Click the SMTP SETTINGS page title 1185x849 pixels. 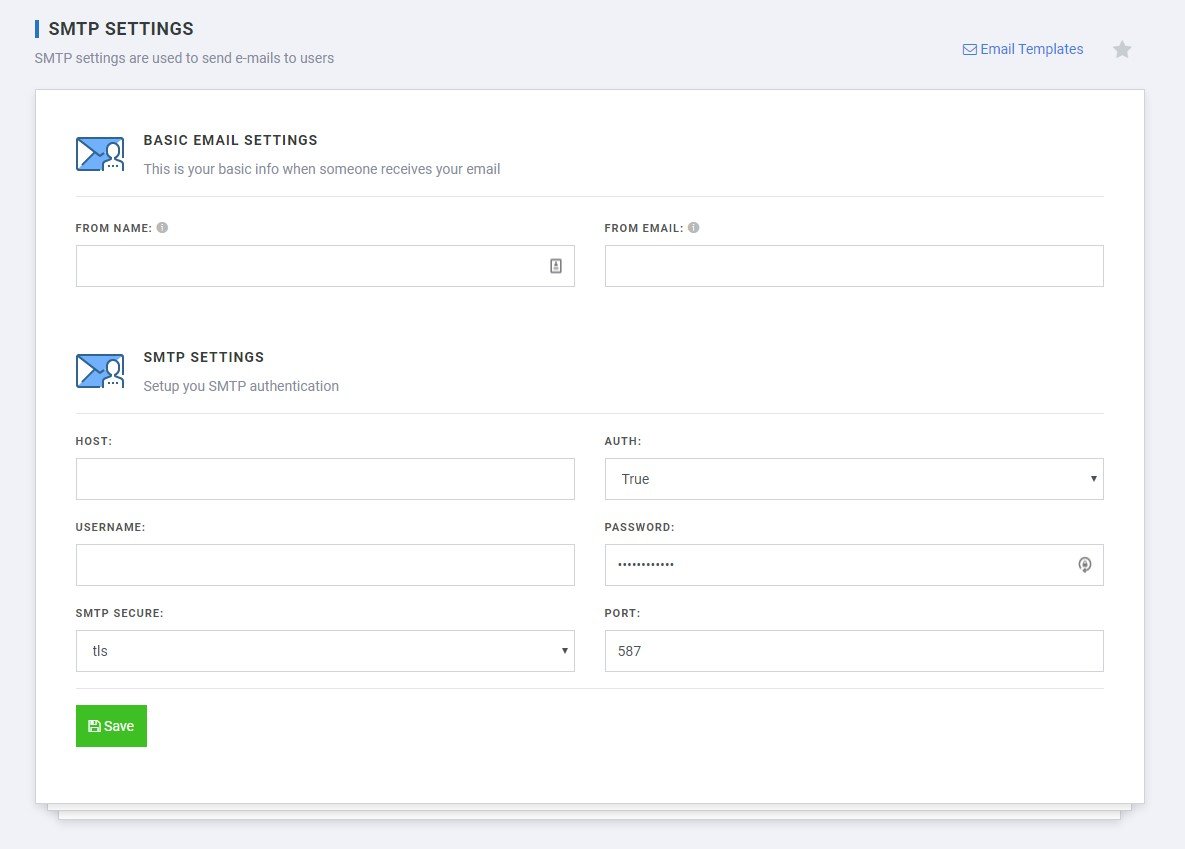(121, 29)
